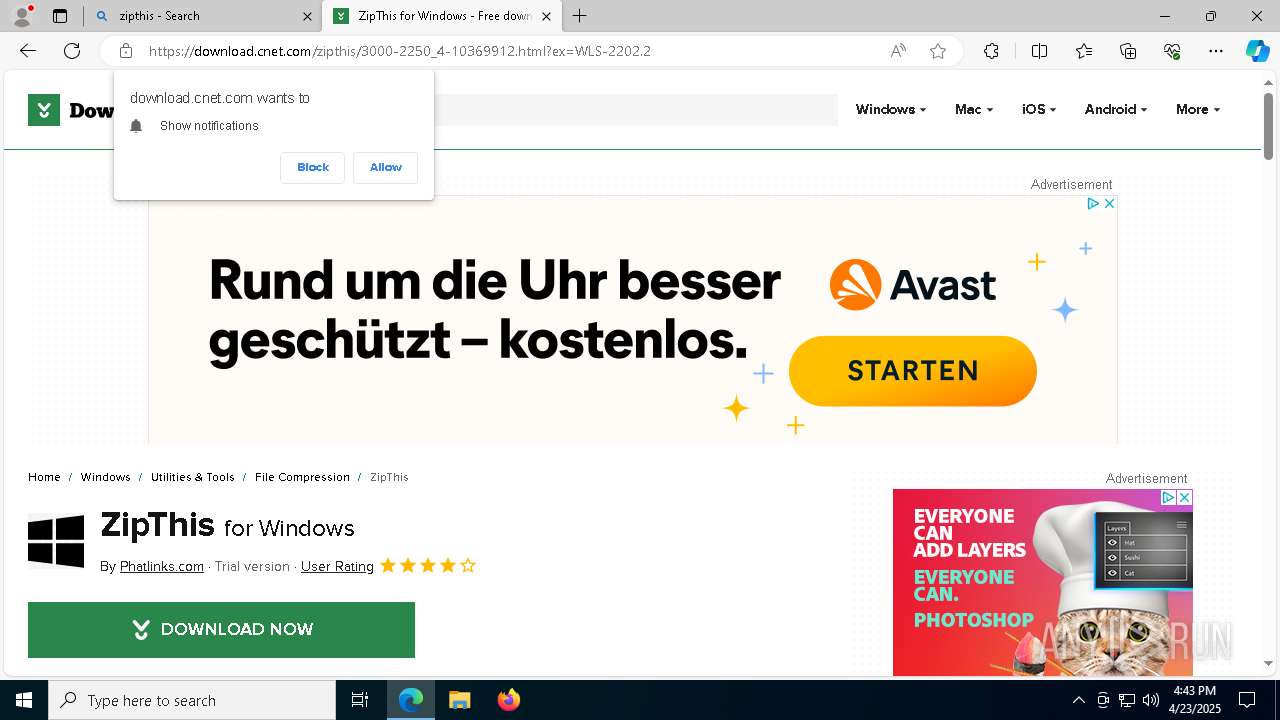1280x720 pixels.
Task: Open the User Rating link
Action: click(337, 566)
